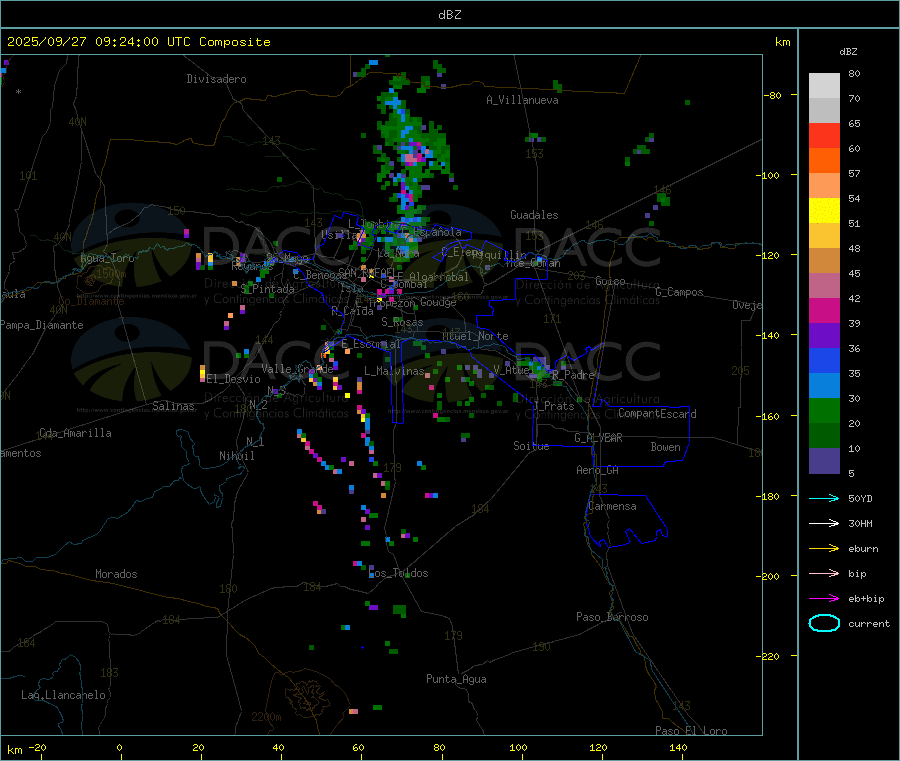Click the '-200' km tick on right axis
Screen dimensions: 900x761
tap(770, 576)
